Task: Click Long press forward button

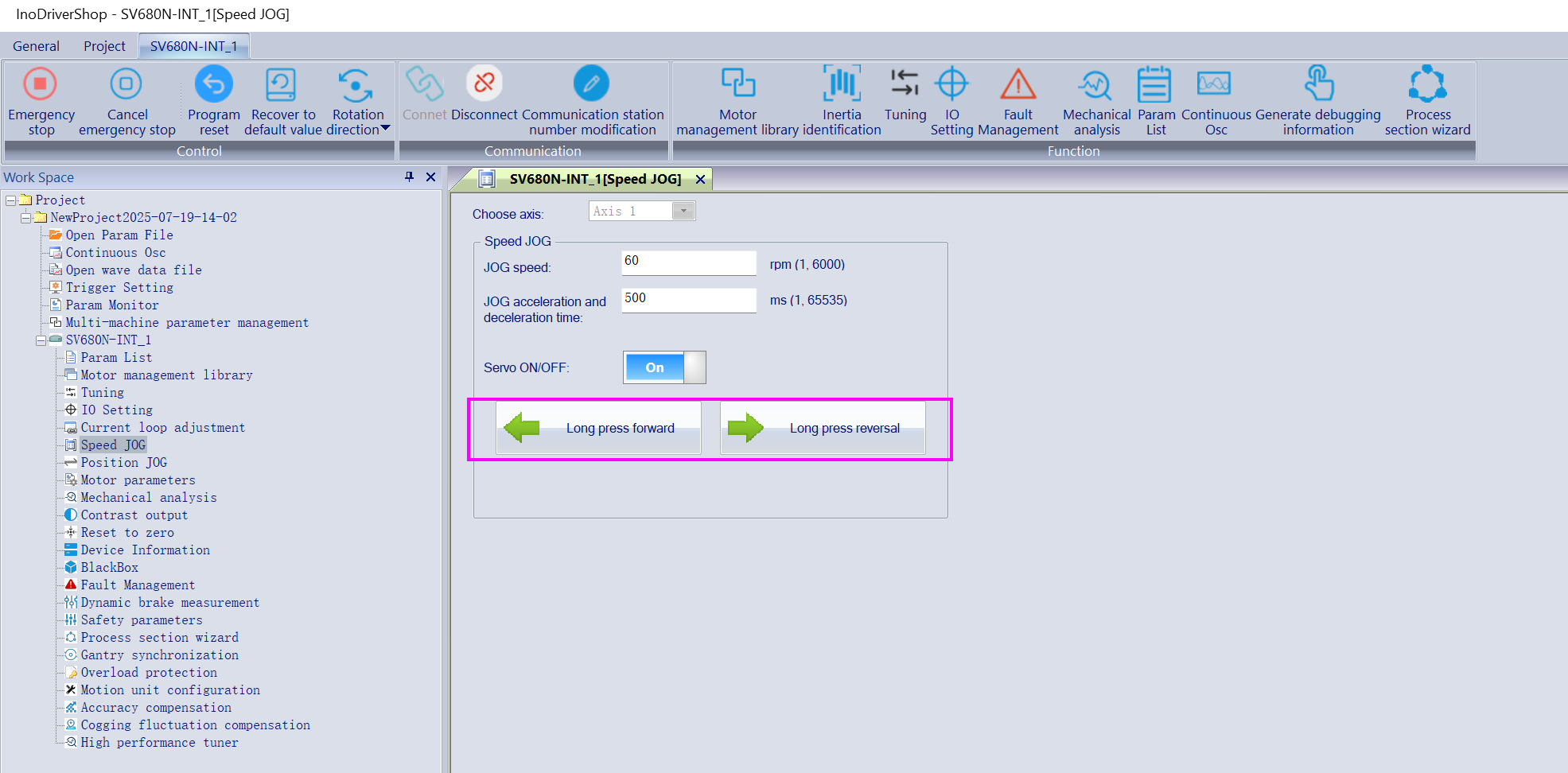Action: [x=598, y=428]
